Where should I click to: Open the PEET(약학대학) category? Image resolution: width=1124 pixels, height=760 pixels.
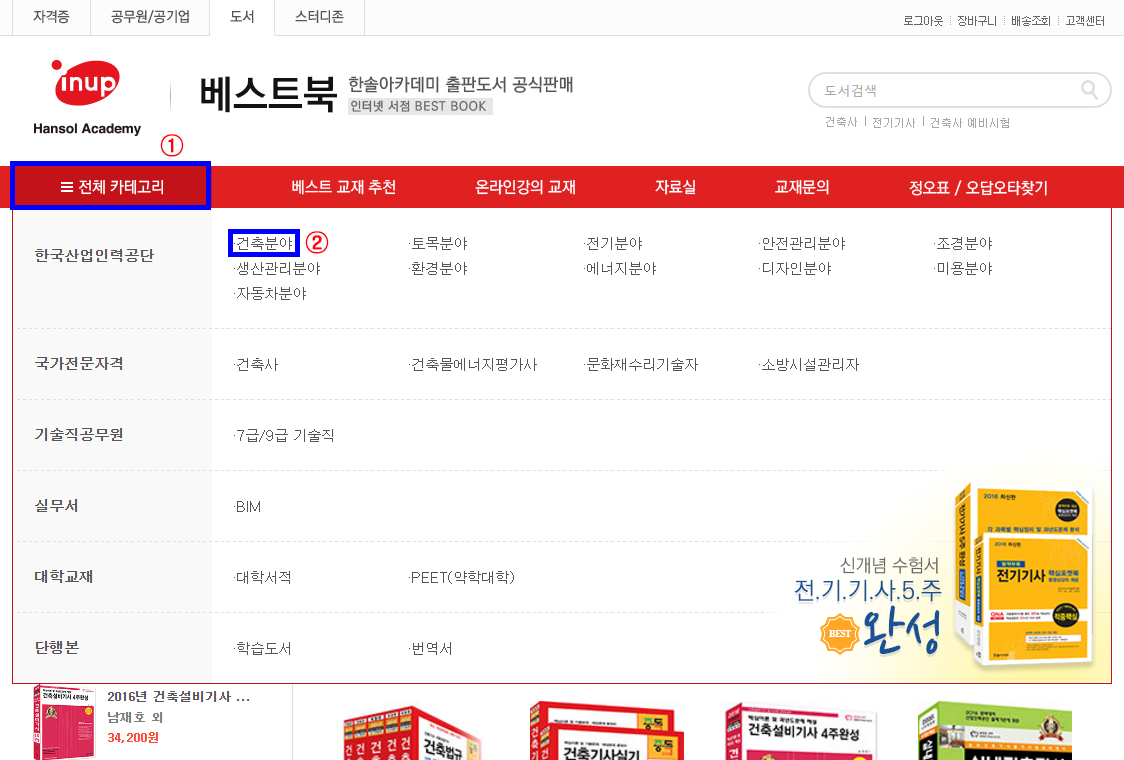462,578
